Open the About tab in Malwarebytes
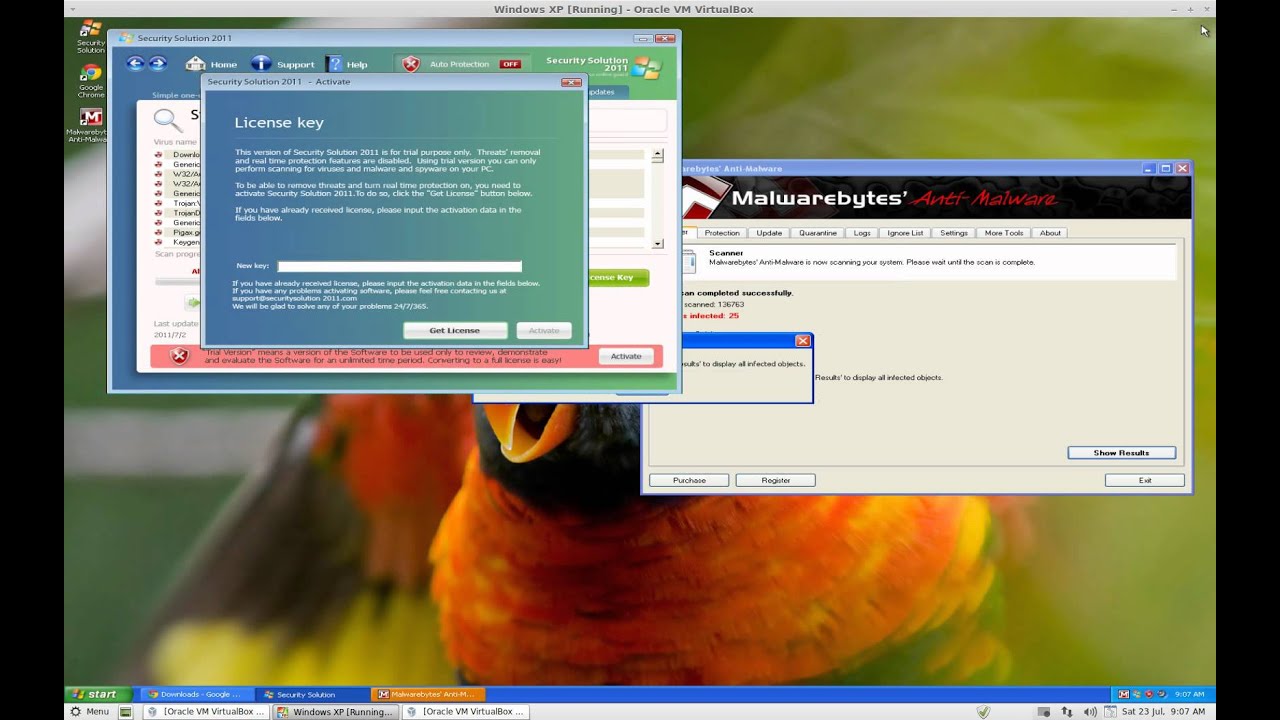This screenshot has width=1280, height=720. (1050, 233)
